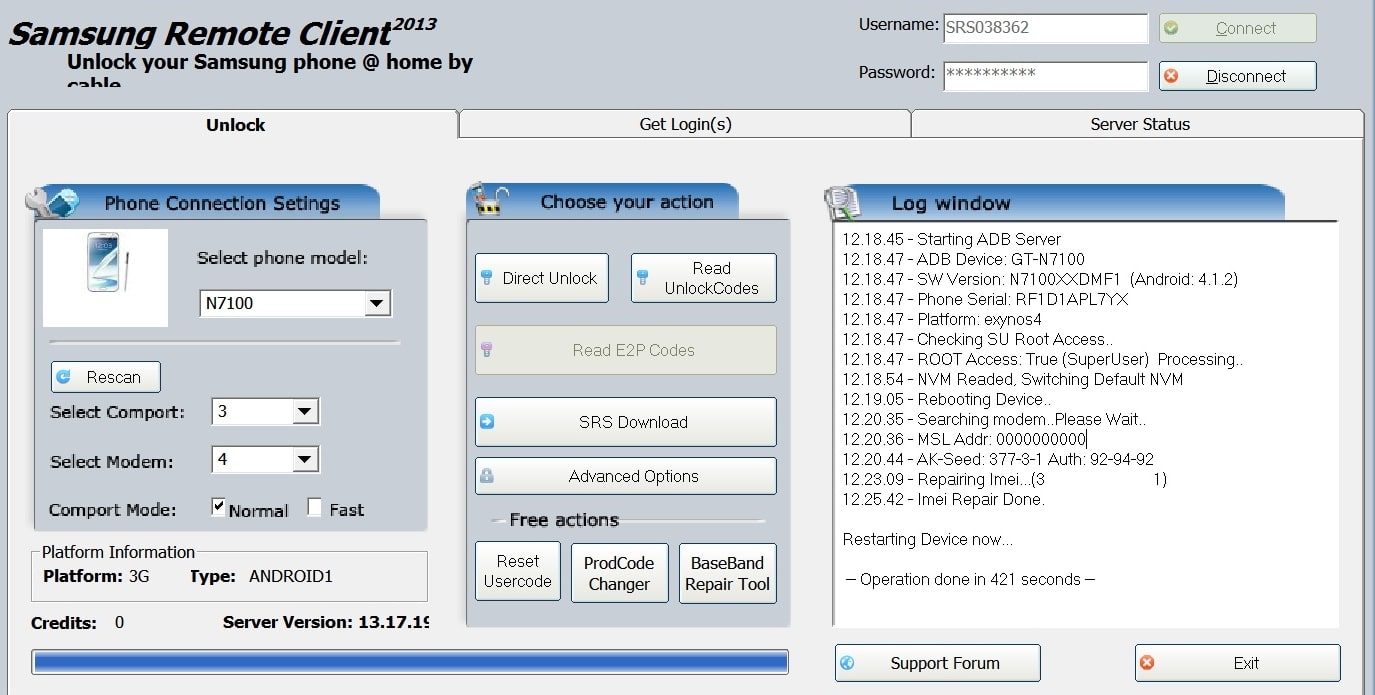Viewport: 1375px width, 695px height.
Task: Click the Disconnect button
Action: (1237, 76)
